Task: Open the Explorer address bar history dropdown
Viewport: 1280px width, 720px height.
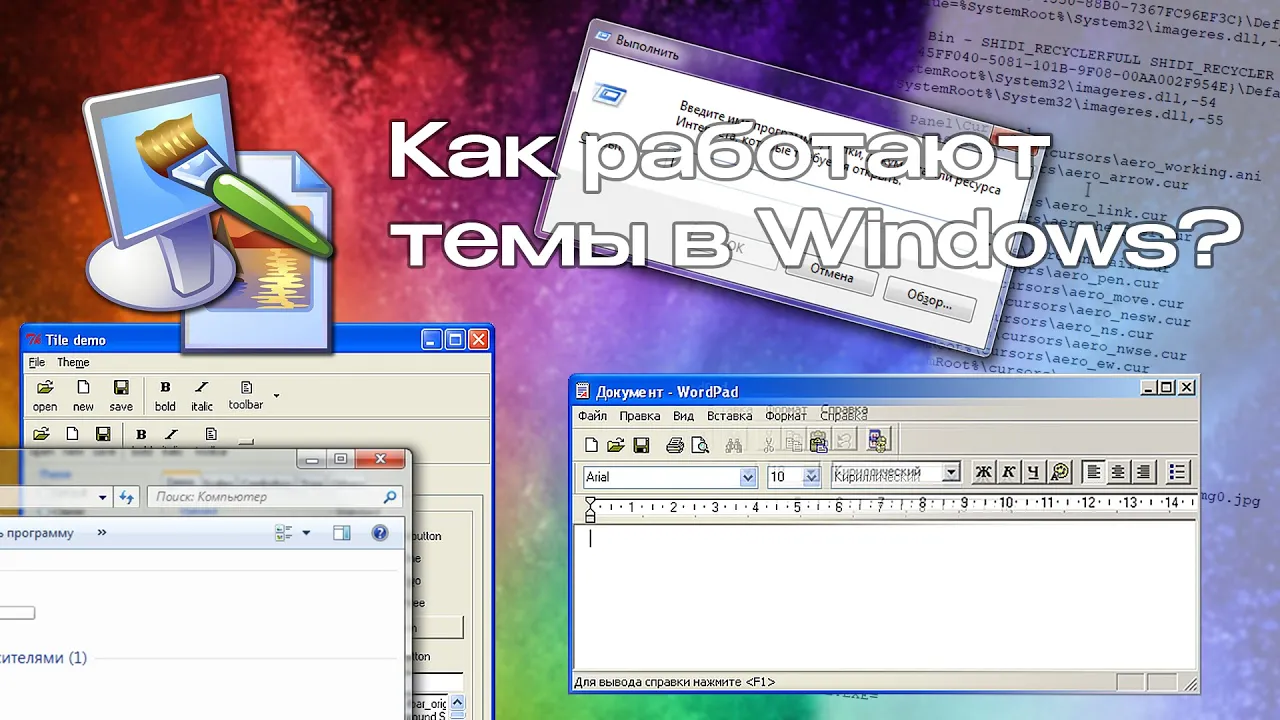Action: tap(102, 497)
